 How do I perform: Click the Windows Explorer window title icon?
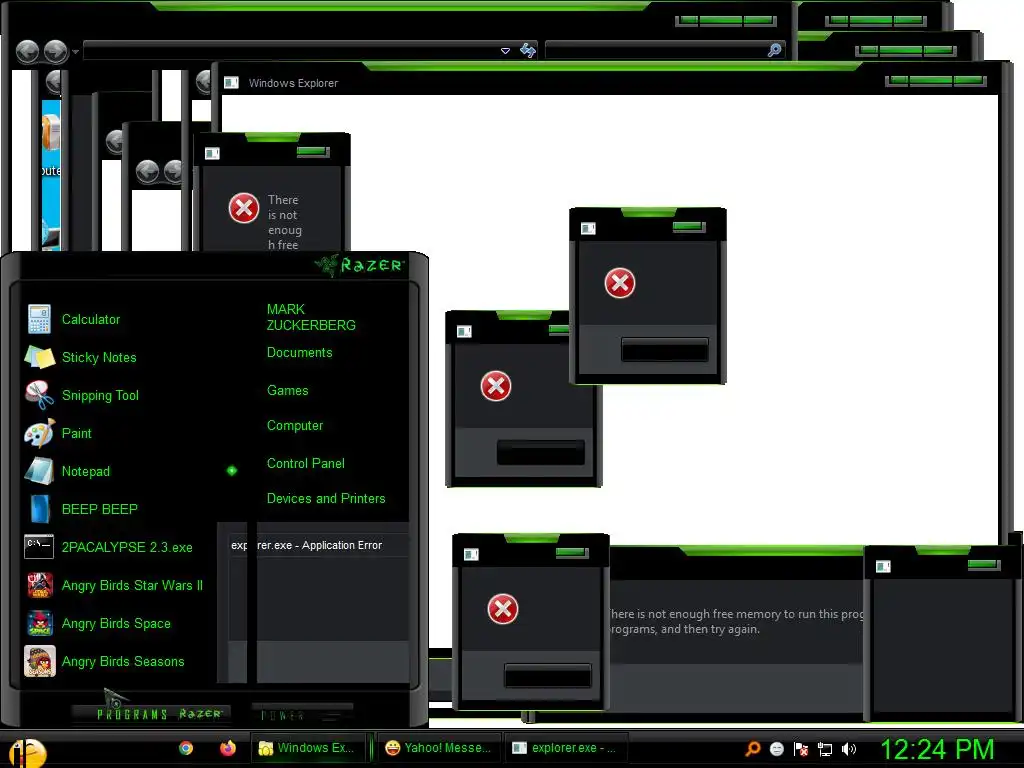pyautogui.click(x=231, y=82)
